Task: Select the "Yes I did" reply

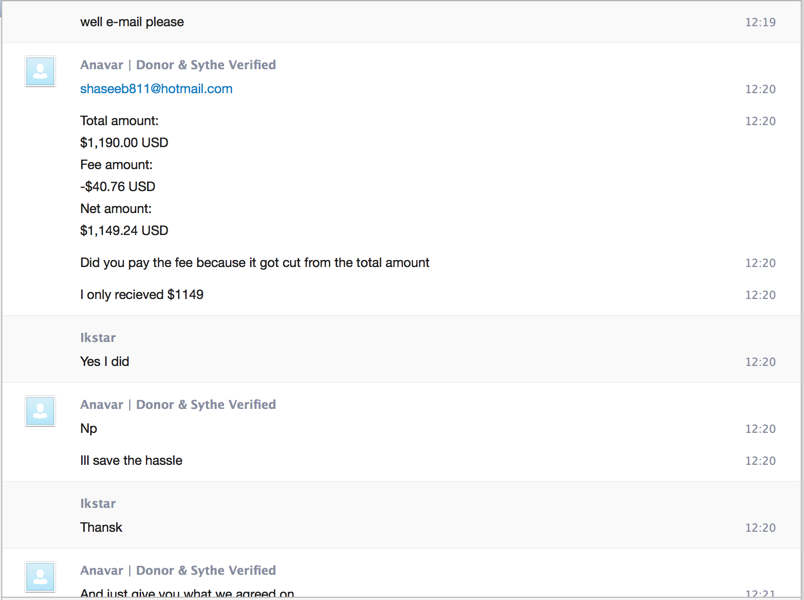Action: coord(105,362)
